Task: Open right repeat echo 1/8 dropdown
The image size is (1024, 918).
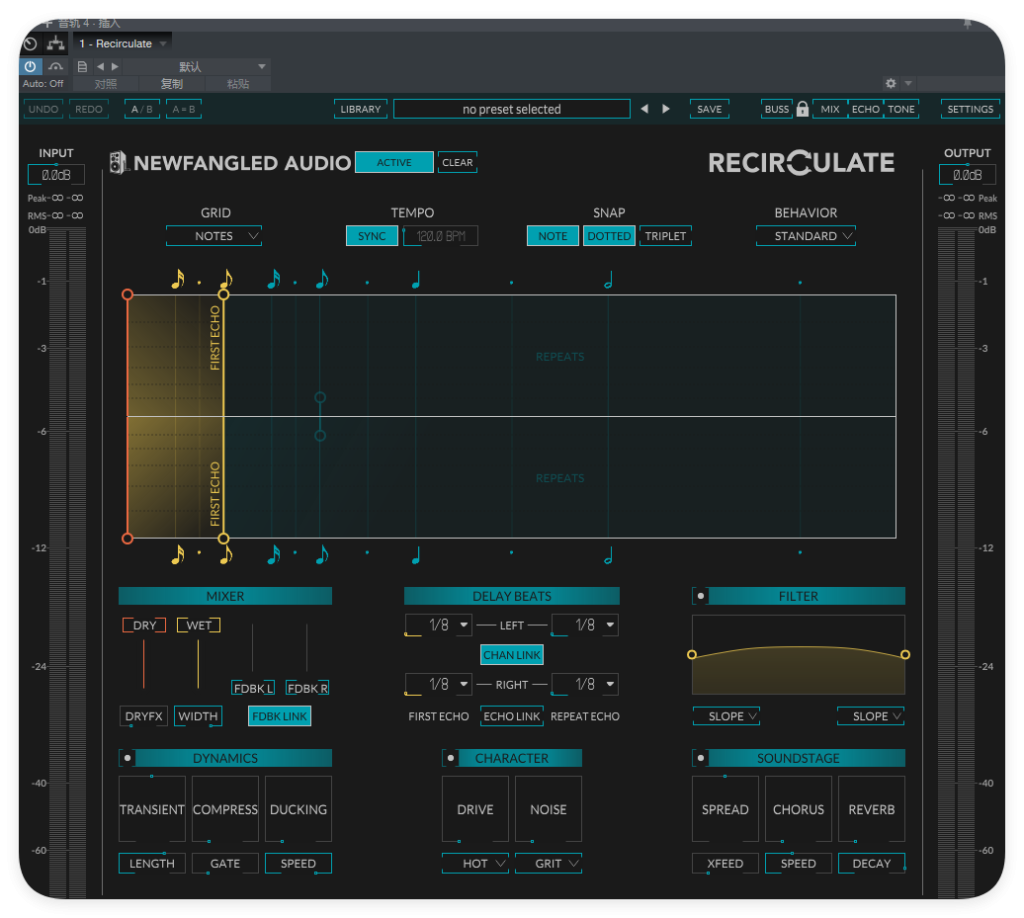Action: tap(585, 684)
